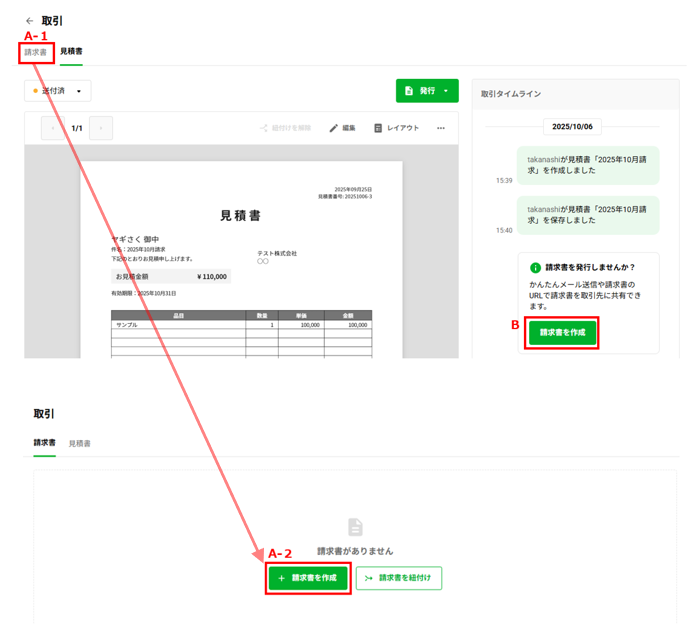Viewport: 692px width, 624px height.
Task: Select the 請求書 tab in the lower screen
Action: [x=45, y=443]
